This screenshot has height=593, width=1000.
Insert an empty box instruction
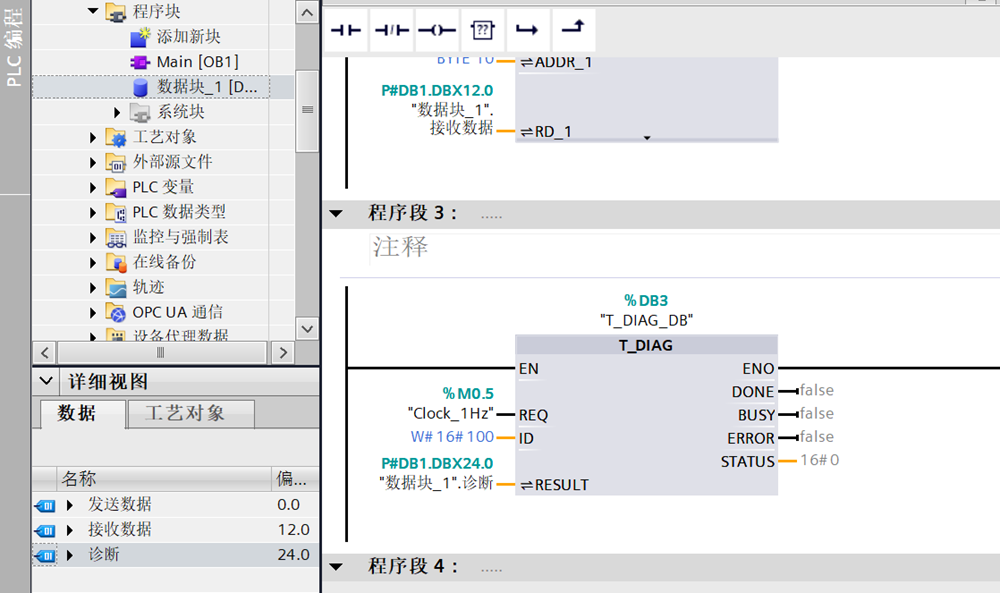(482, 30)
